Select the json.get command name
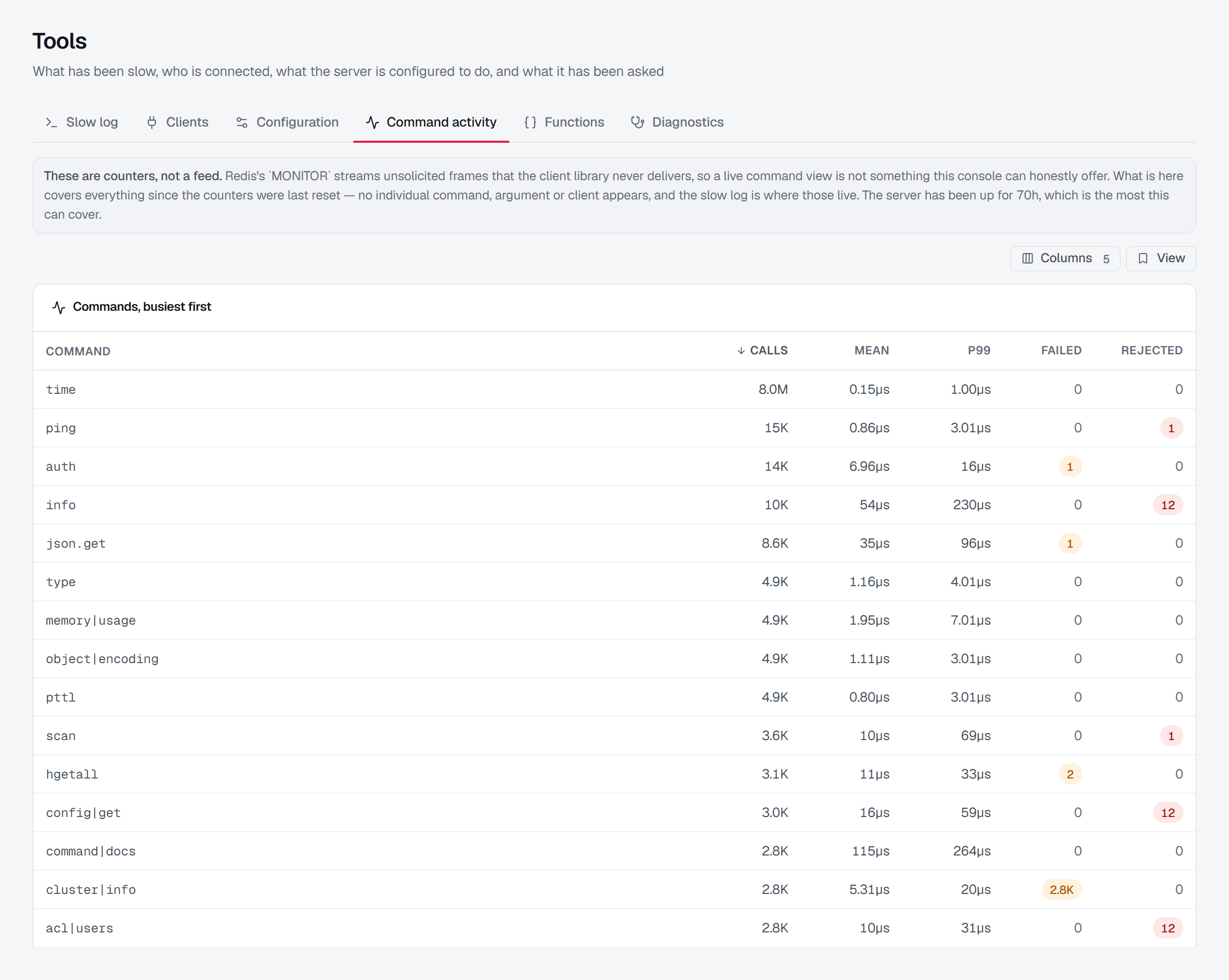 (x=75, y=543)
